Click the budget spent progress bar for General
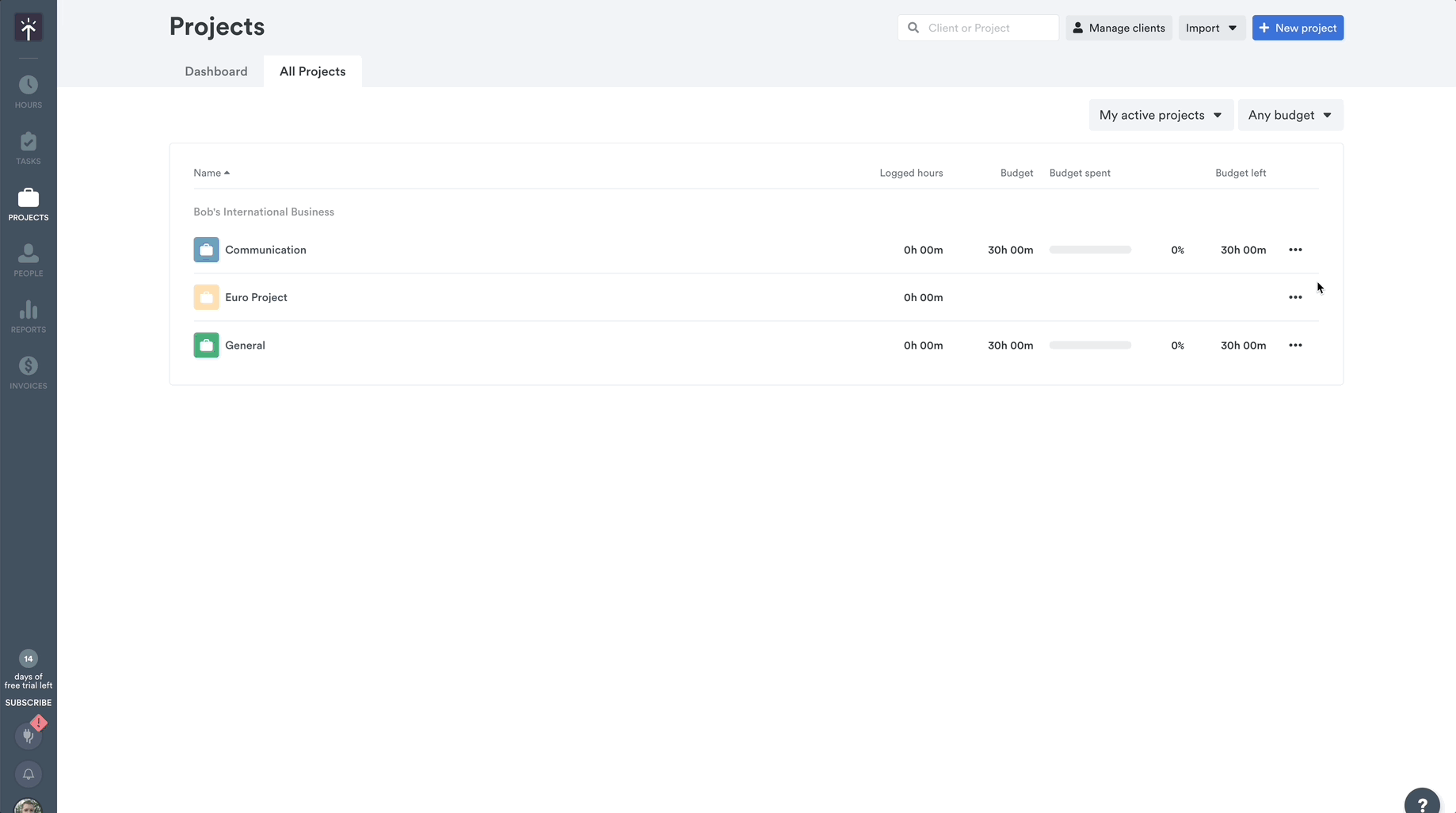 click(x=1090, y=345)
